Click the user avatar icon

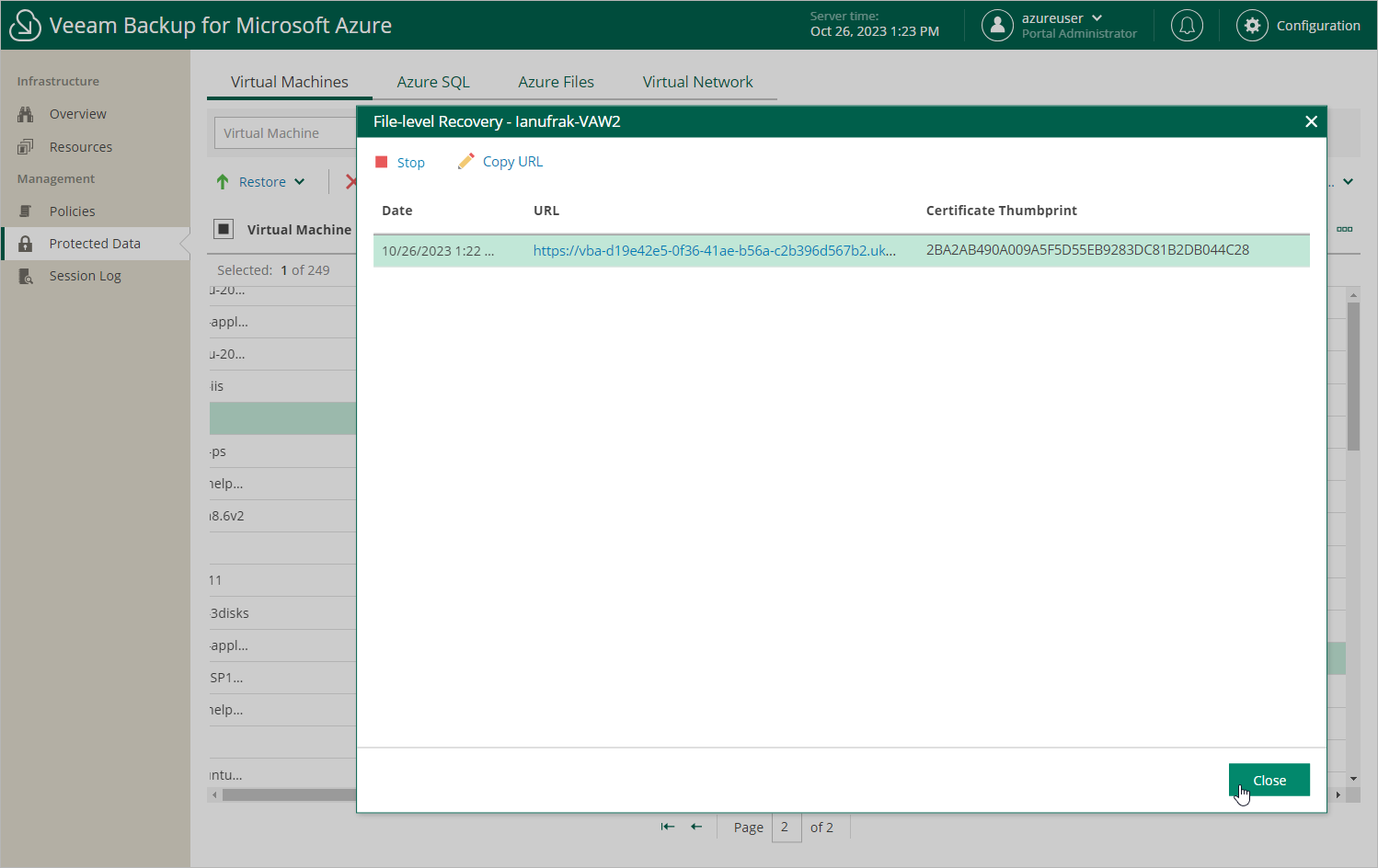coord(997,26)
